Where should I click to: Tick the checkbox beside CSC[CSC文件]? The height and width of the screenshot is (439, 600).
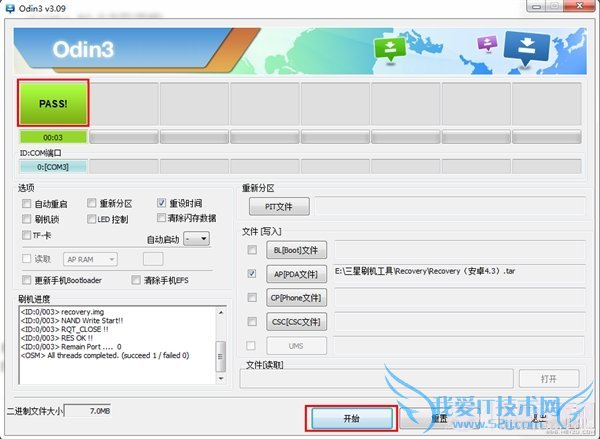252,321
